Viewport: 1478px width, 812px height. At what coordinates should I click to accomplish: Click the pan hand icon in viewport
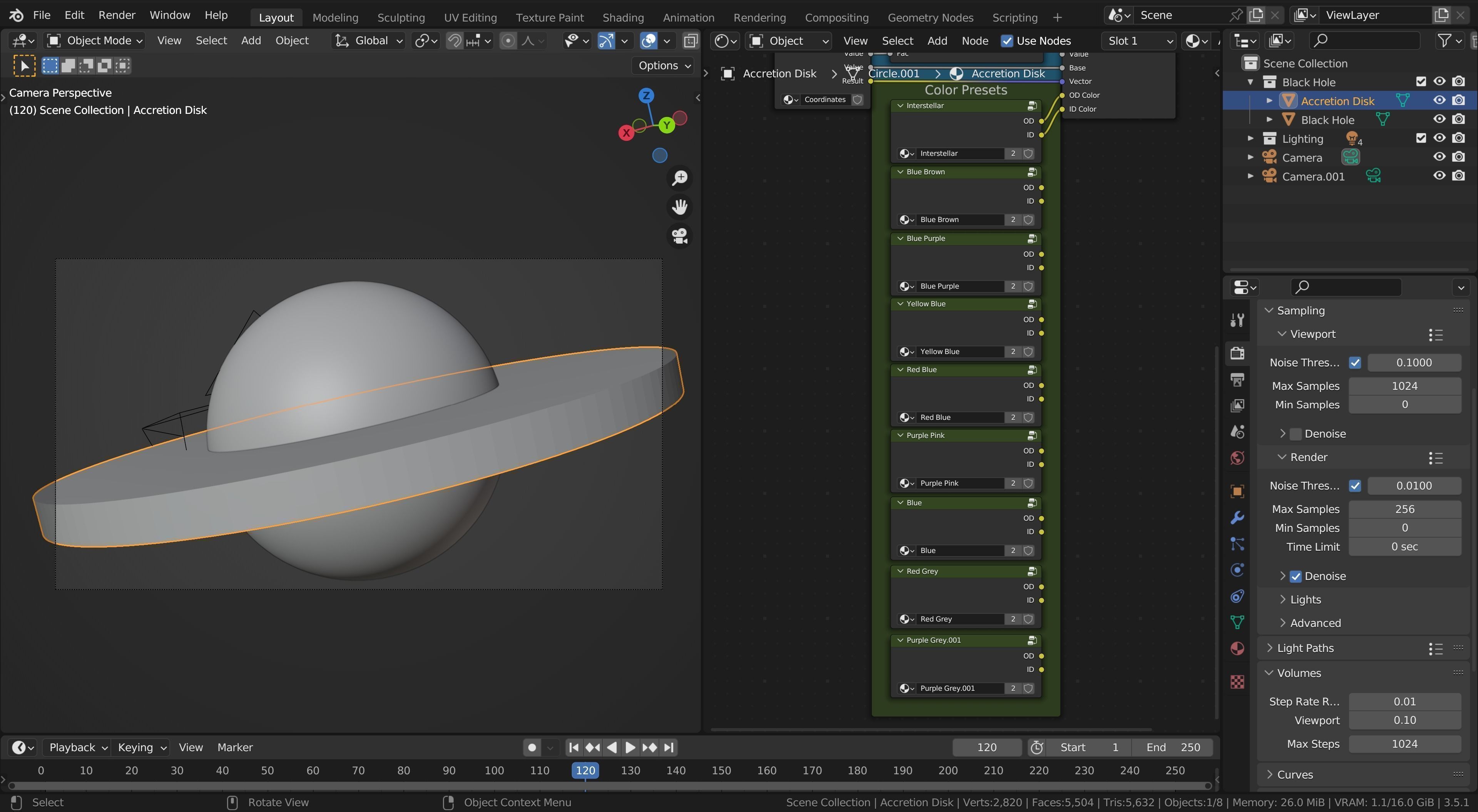(x=680, y=207)
